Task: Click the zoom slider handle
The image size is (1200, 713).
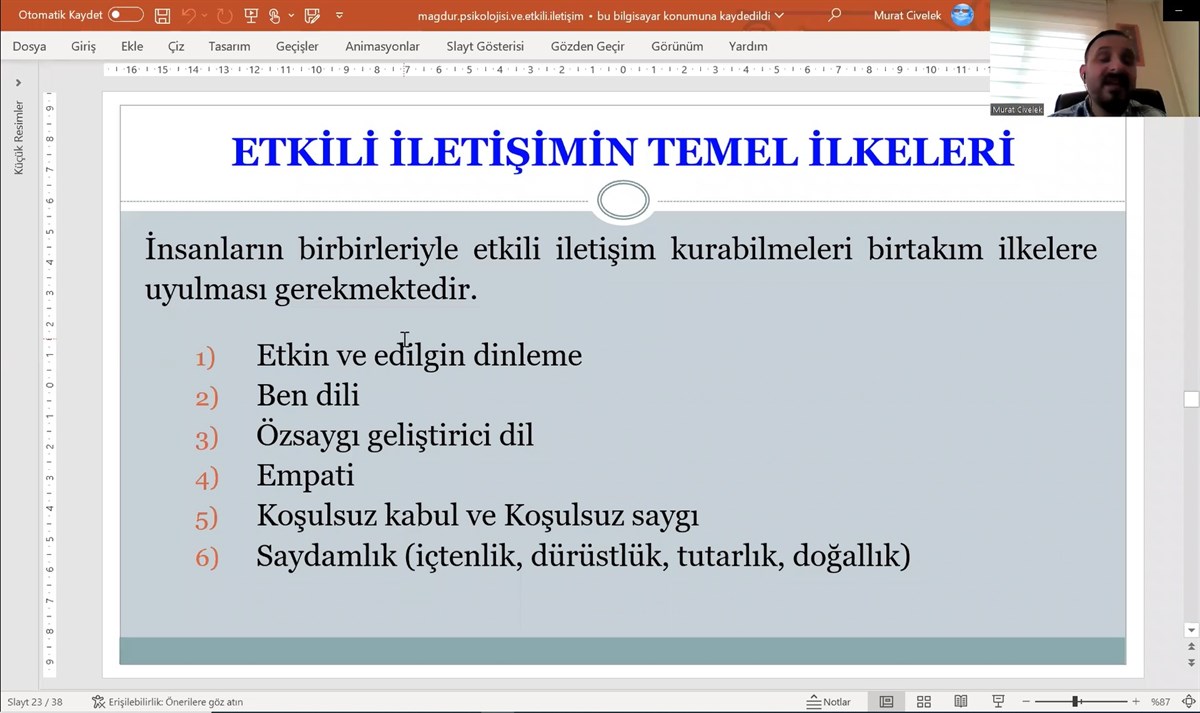Action: click(1075, 702)
